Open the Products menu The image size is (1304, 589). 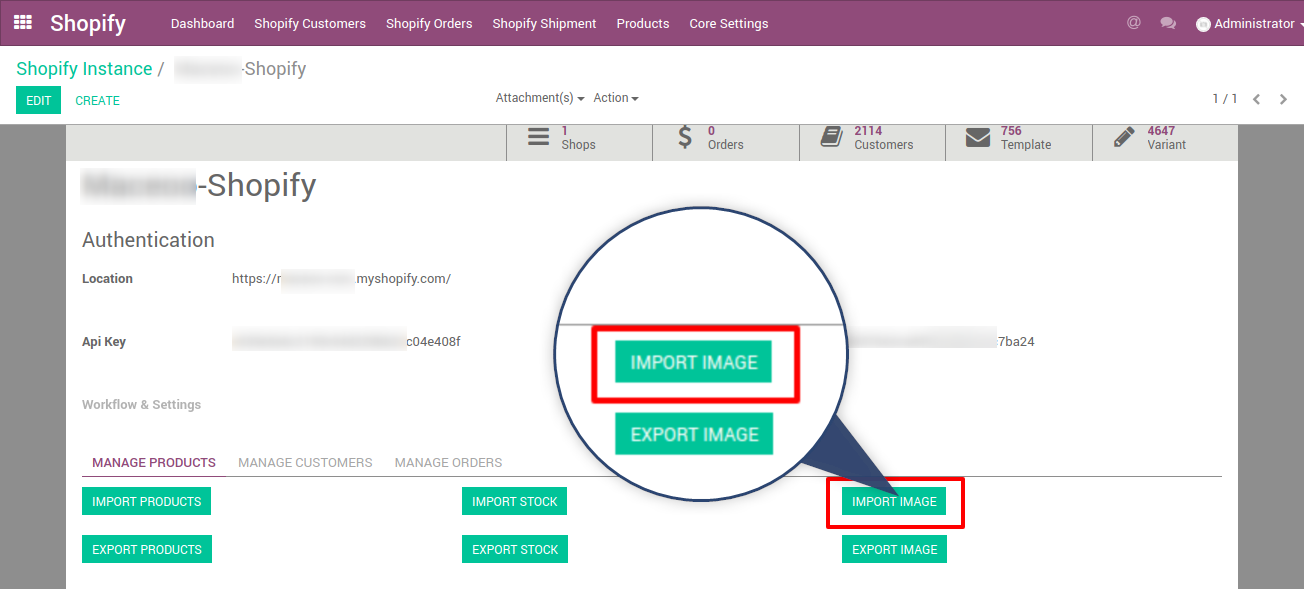pos(643,23)
